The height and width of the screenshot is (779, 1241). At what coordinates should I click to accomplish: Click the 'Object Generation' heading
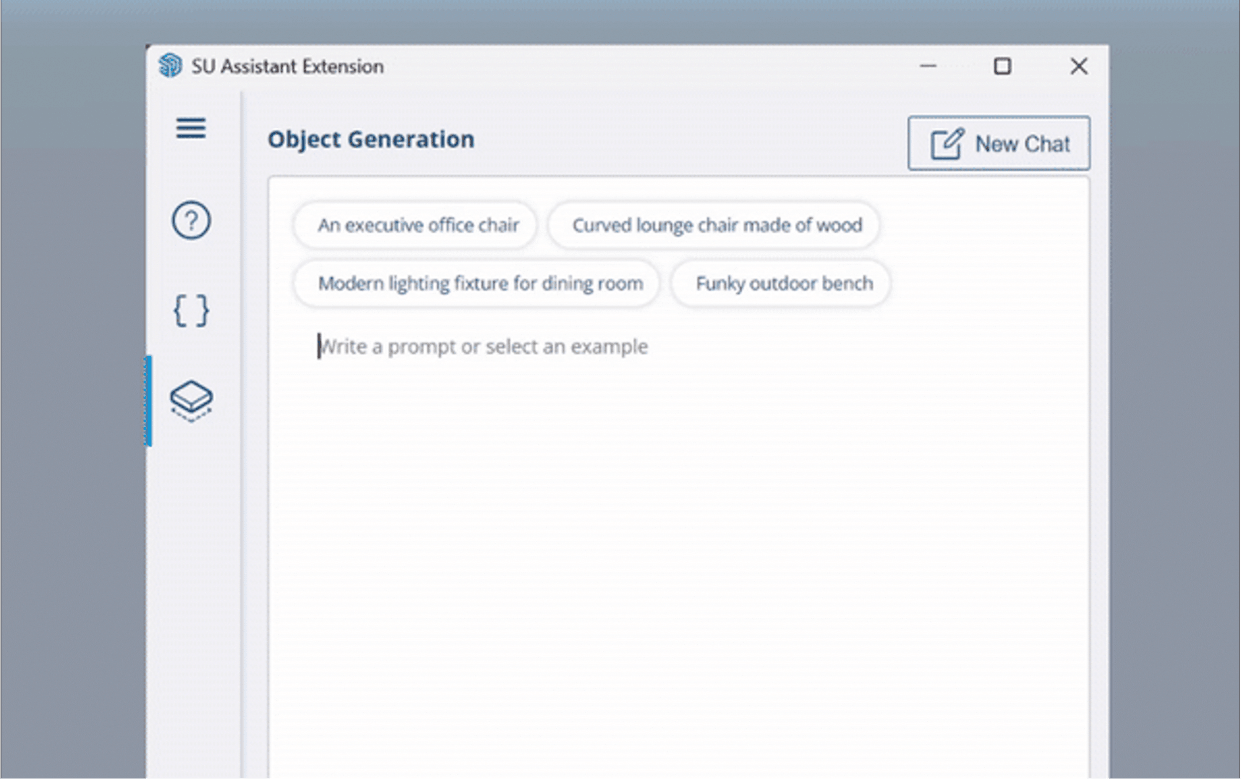(x=371, y=140)
